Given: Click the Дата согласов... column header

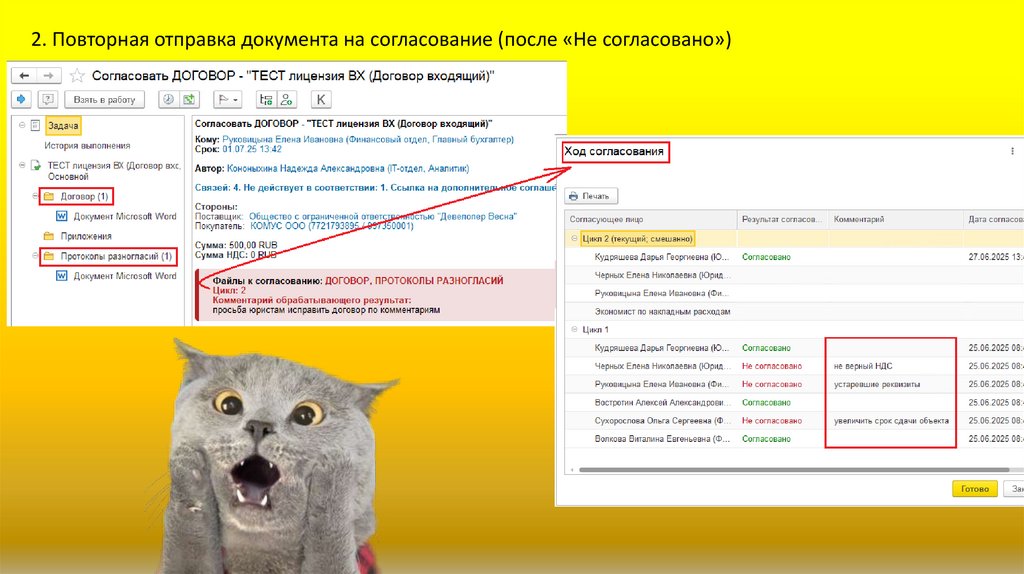Looking at the screenshot, I should (x=993, y=219).
